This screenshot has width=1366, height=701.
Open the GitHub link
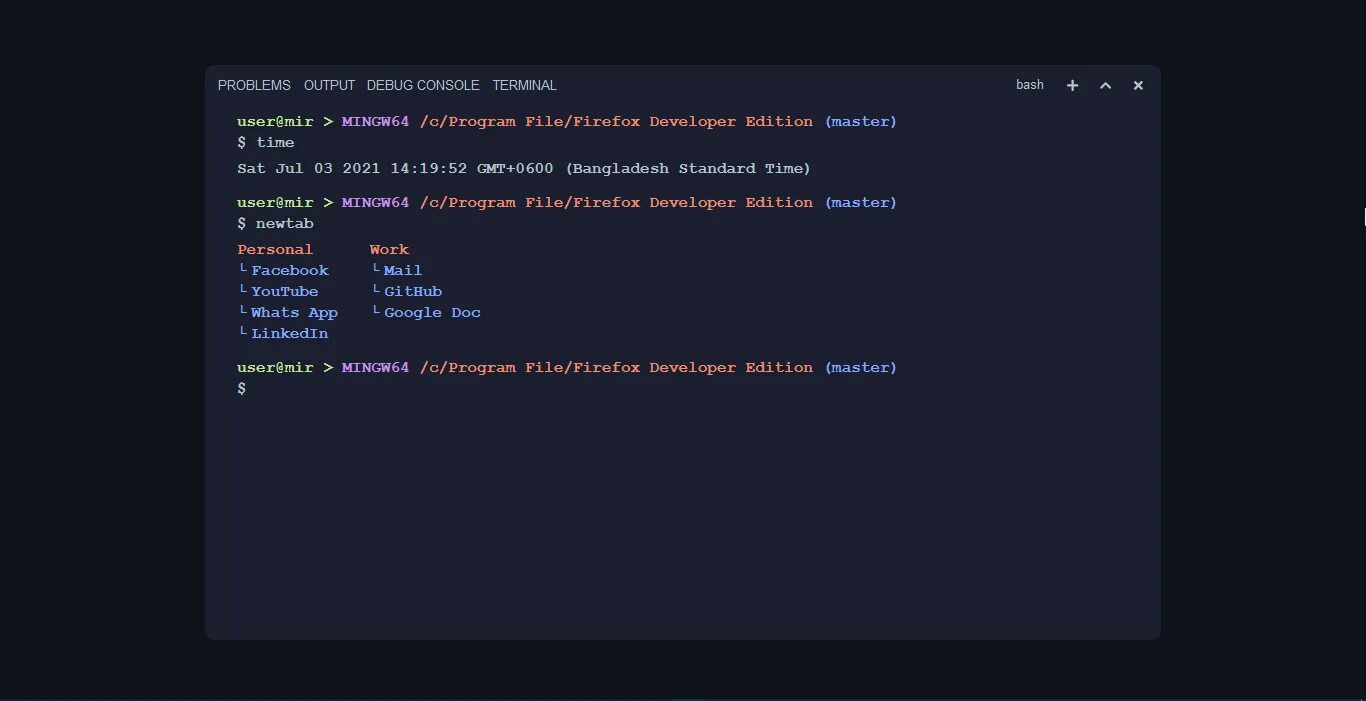click(x=413, y=291)
